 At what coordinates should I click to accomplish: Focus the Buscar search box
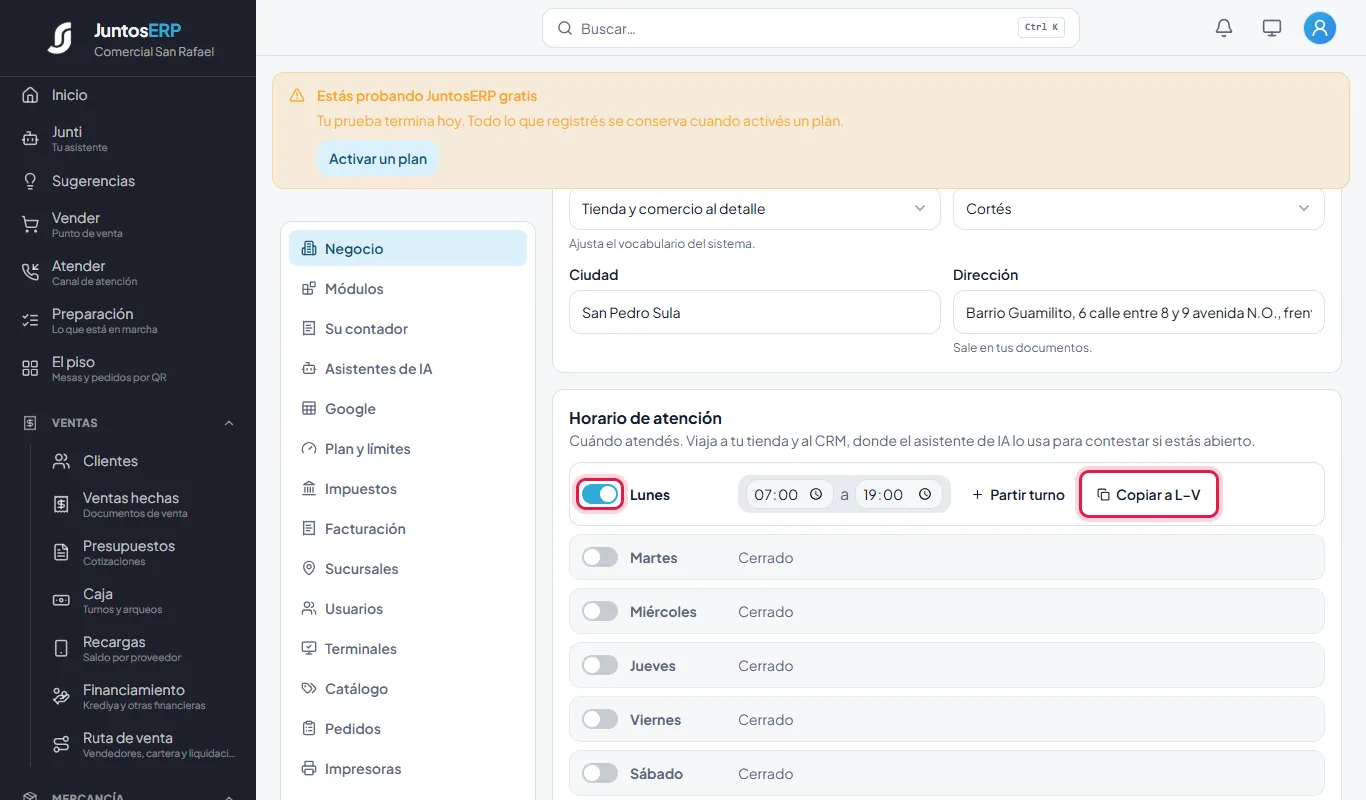pyautogui.click(x=810, y=28)
